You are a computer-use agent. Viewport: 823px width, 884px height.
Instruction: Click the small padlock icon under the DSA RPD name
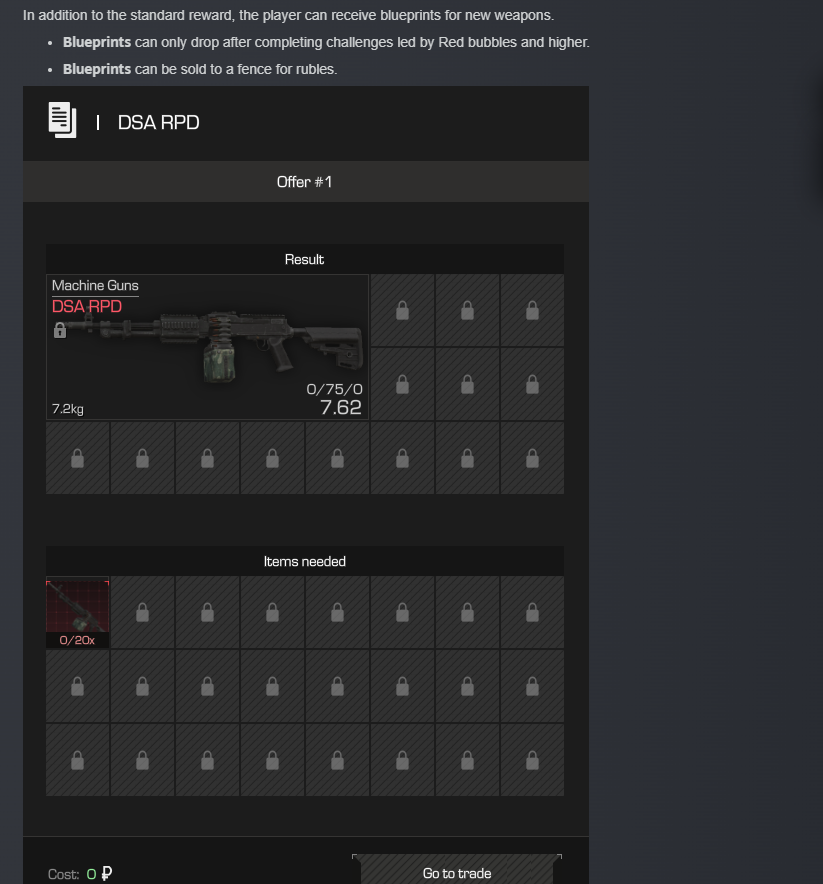(60, 330)
